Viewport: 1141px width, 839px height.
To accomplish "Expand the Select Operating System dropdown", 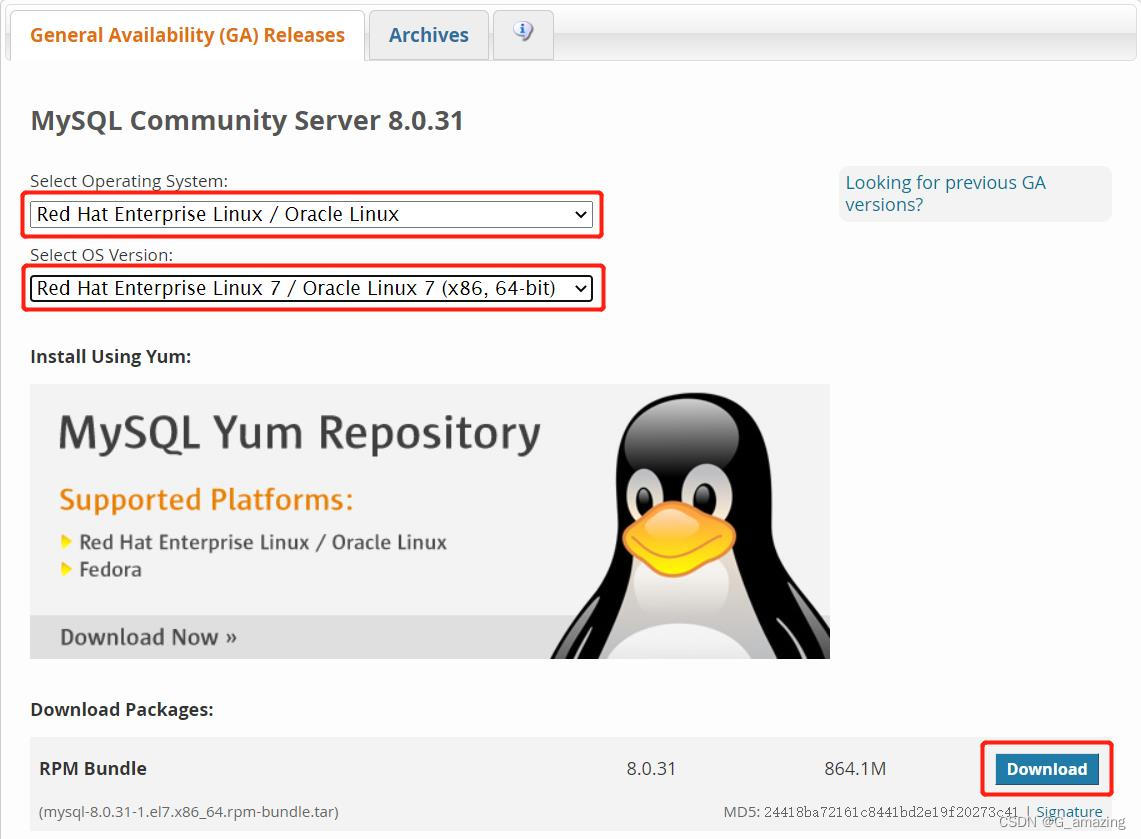I will coord(311,214).
